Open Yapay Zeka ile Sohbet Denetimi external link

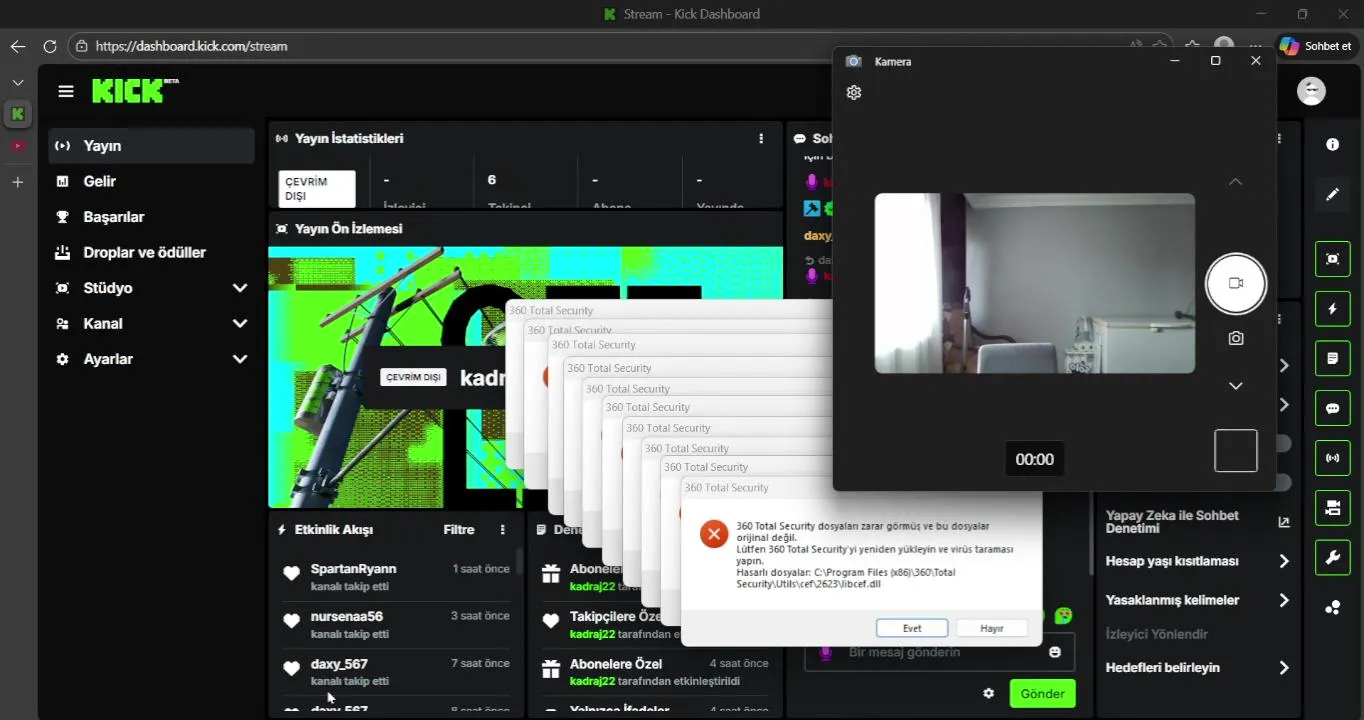[1284, 522]
